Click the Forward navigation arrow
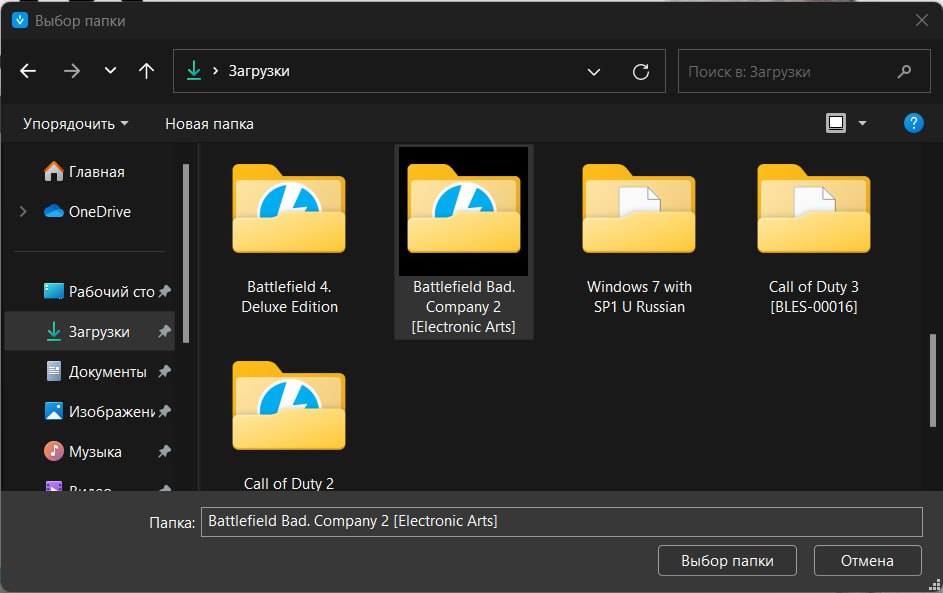This screenshot has height=593, width=943. (x=71, y=71)
